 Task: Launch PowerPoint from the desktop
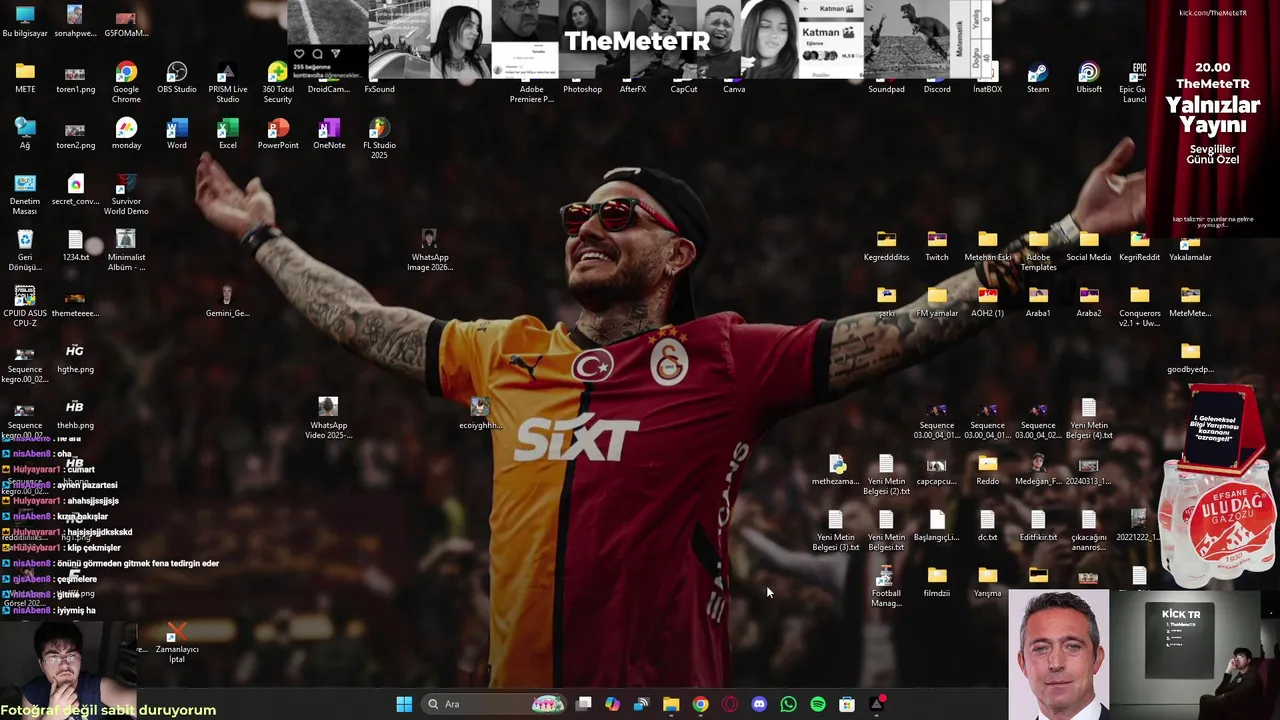pos(278,133)
